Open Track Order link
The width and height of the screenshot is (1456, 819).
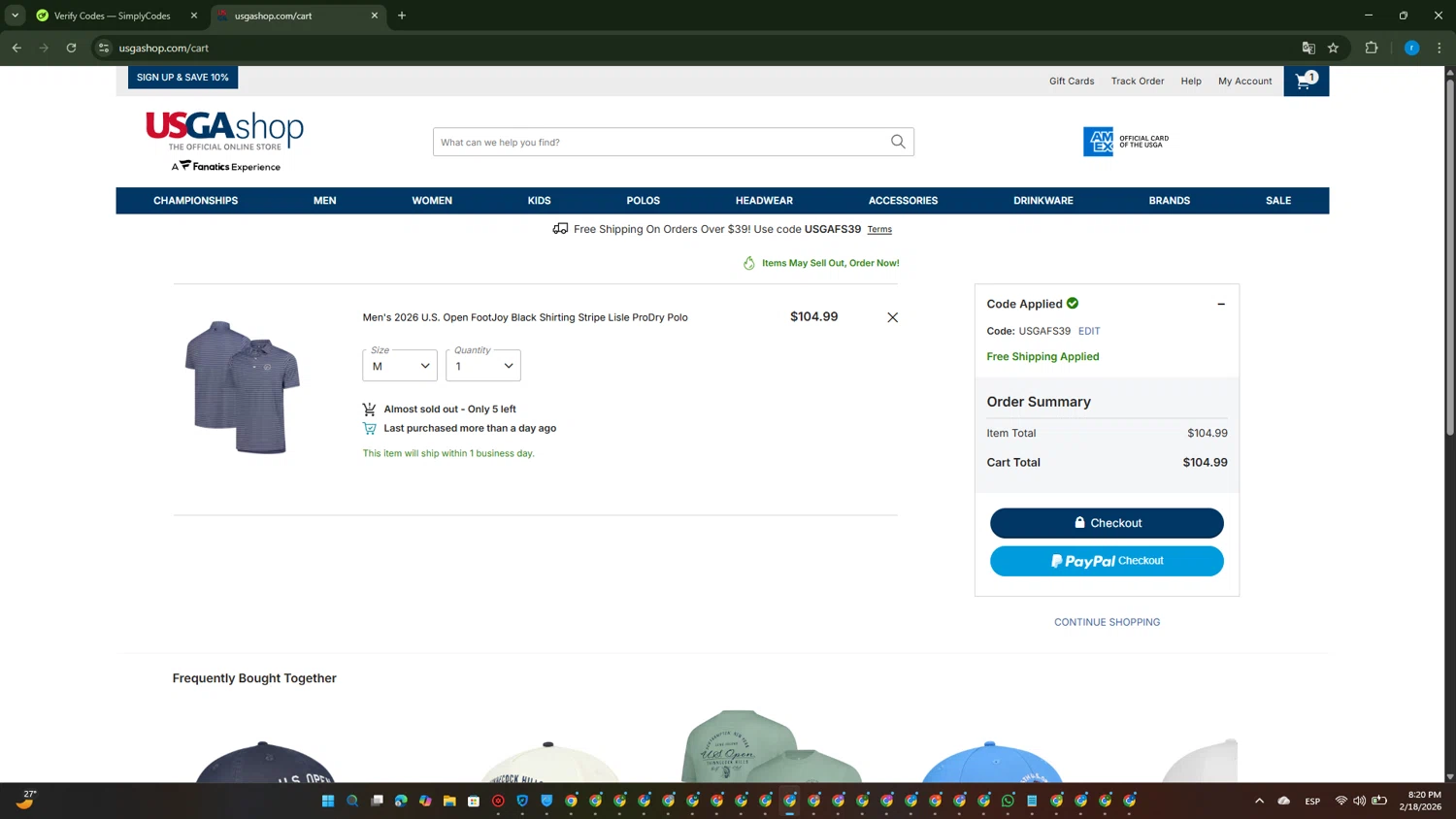(1138, 82)
